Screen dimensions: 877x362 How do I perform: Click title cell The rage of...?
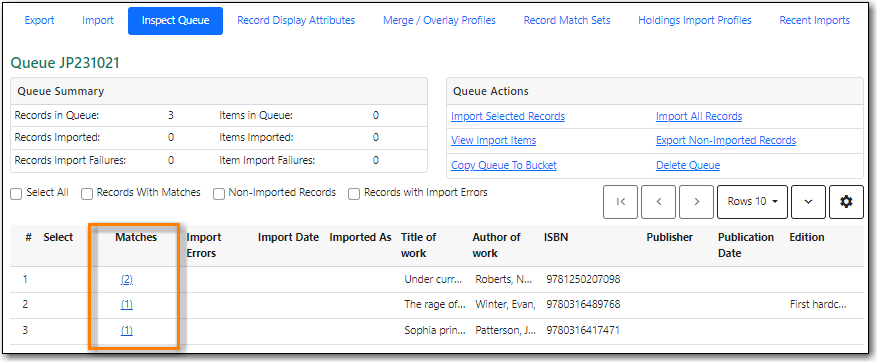(435, 305)
